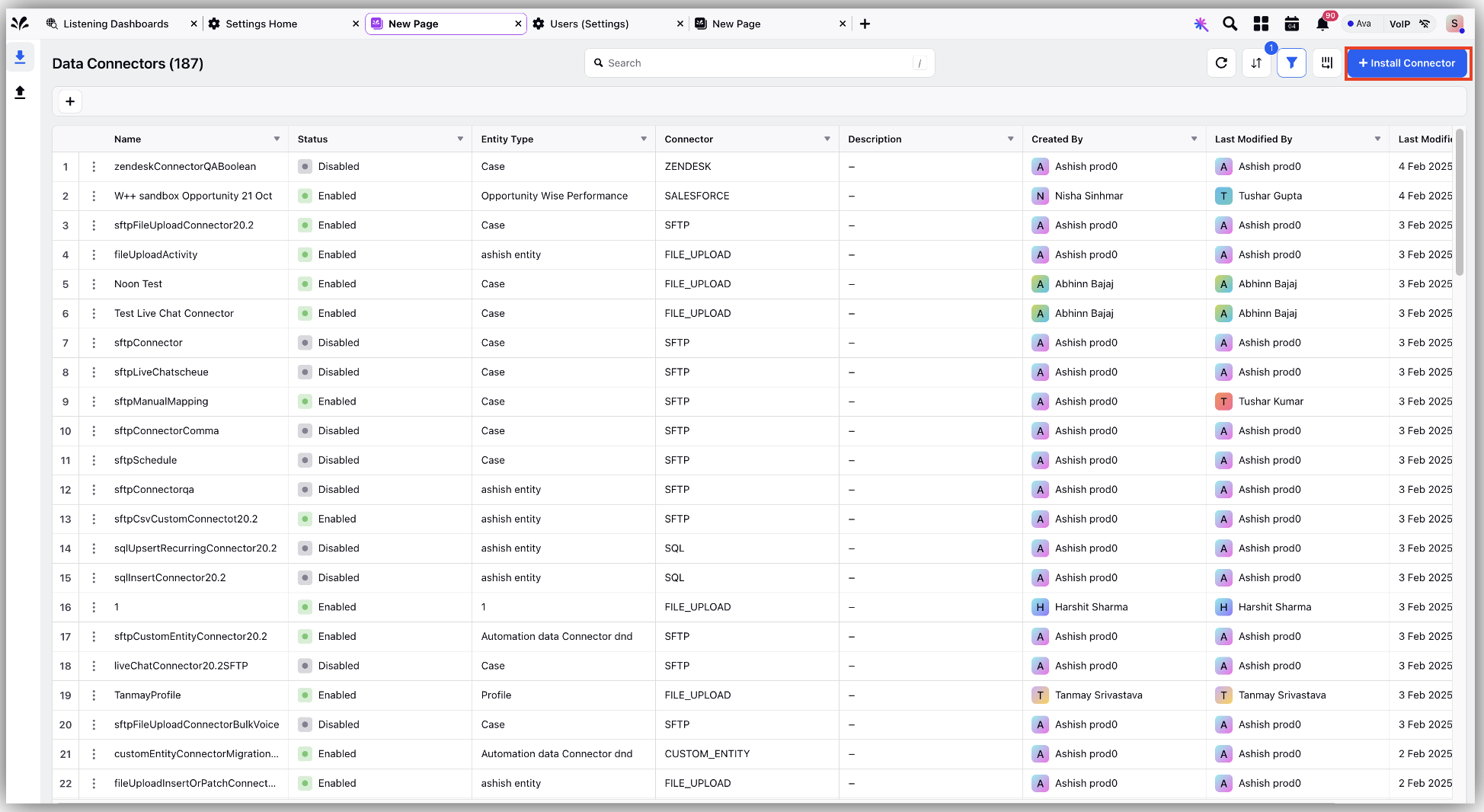The width and height of the screenshot is (1484, 812).
Task: Open row actions for sftpConnector
Action: [x=94, y=343]
